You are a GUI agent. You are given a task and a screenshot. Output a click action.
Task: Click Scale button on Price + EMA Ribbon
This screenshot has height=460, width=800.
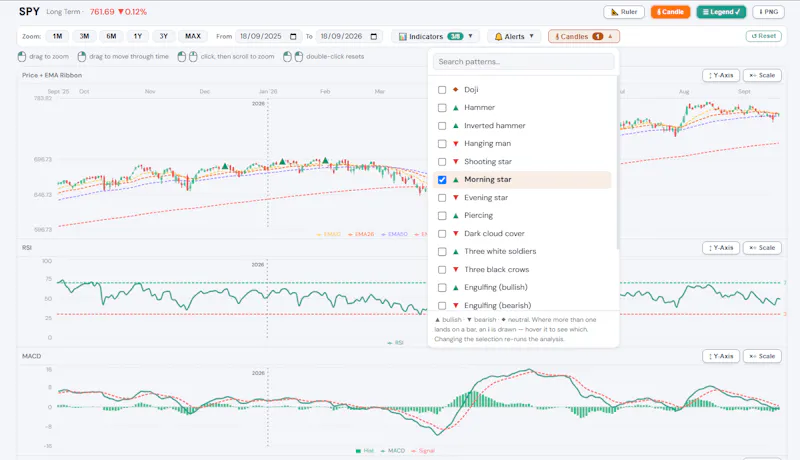[x=762, y=75]
